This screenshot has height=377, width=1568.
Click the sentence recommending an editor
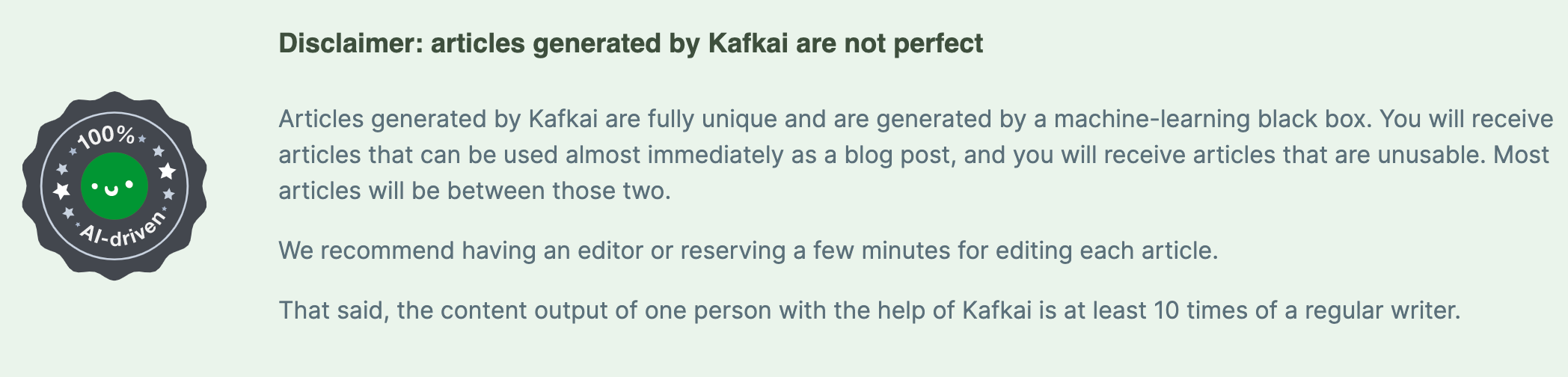click(748, 251)
